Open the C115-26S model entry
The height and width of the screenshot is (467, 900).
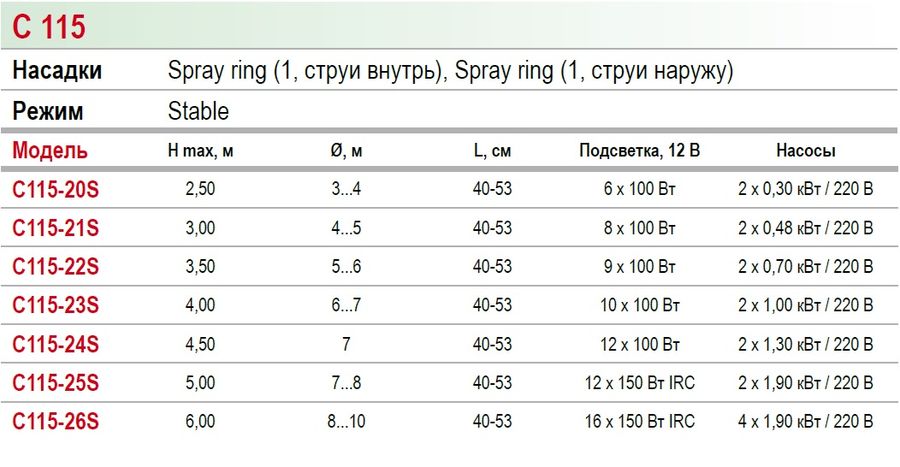point(55,421)
